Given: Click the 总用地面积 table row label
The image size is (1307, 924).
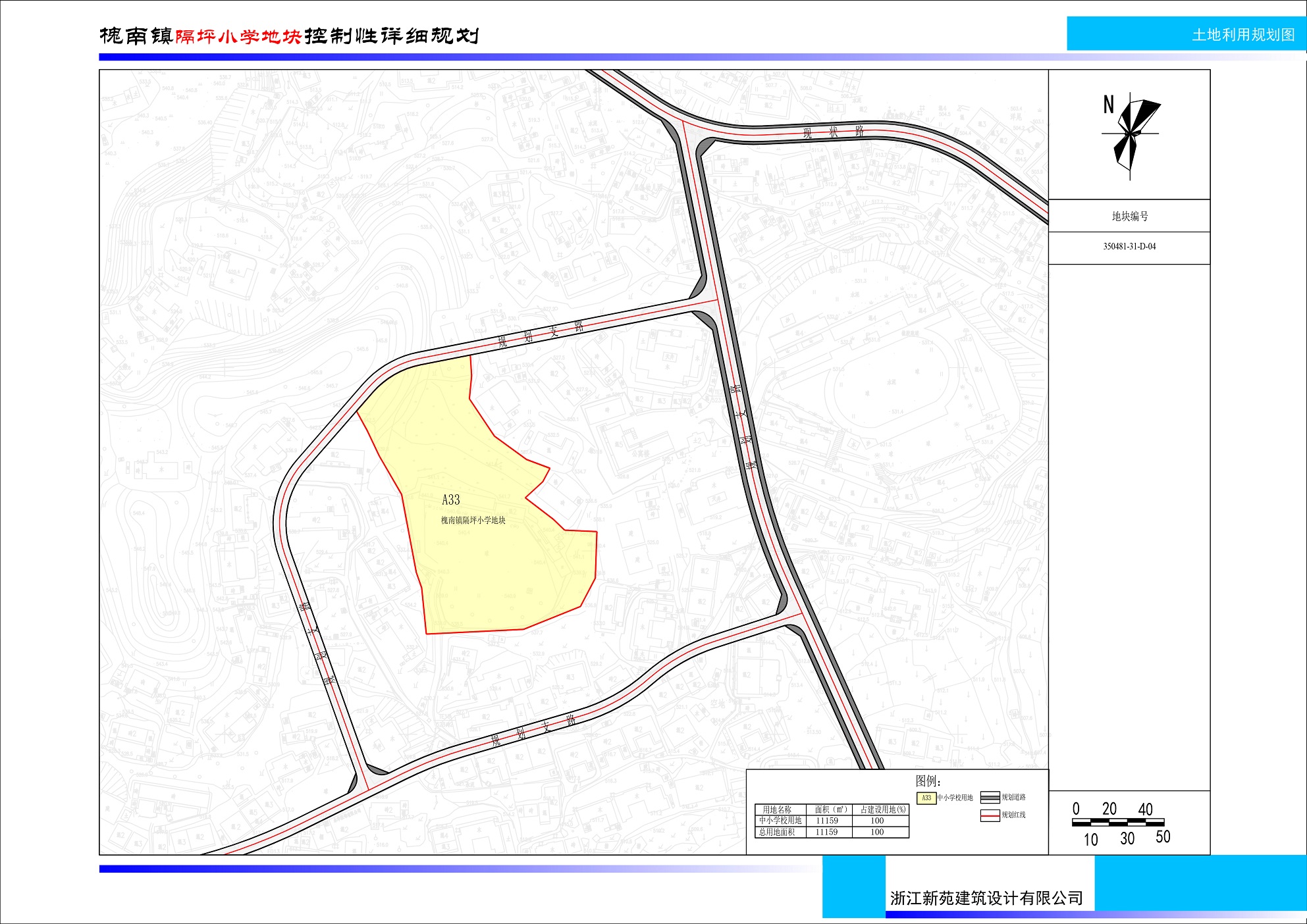Looking at the screenshot, I should [x=777, y=833].
